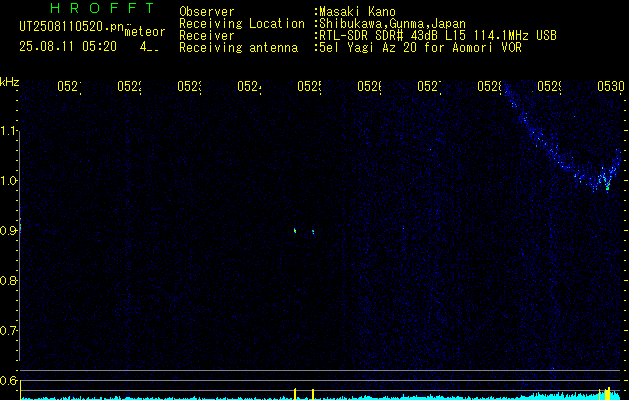Click the 0.6 kHz frequency axis label
This screenshot has width=629, height=400.
coord(8,381)
